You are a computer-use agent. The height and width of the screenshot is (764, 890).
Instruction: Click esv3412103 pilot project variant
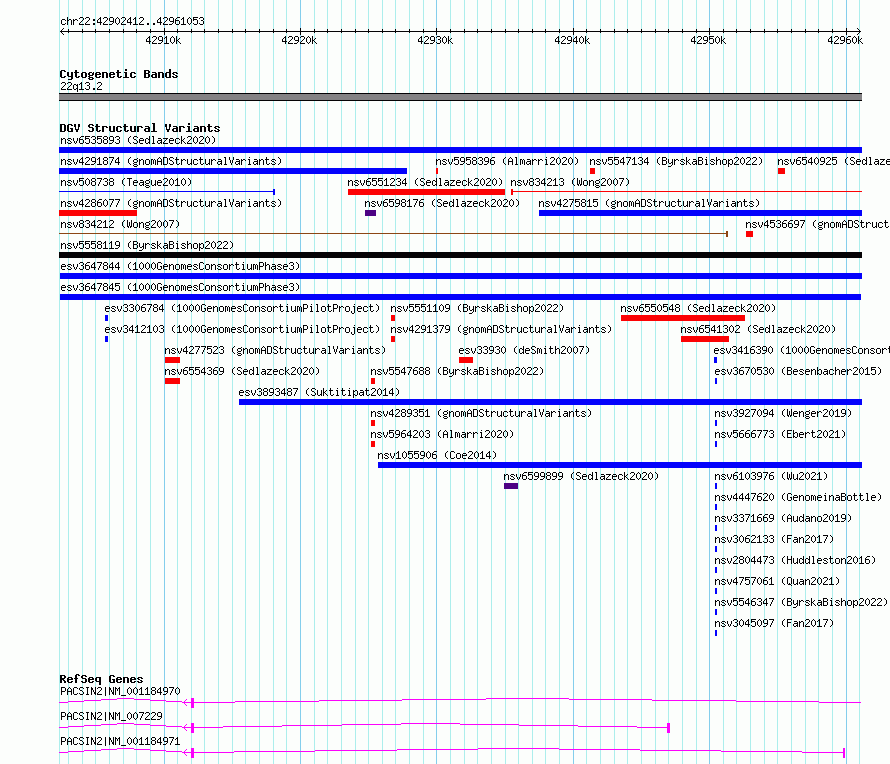point(242,329)
